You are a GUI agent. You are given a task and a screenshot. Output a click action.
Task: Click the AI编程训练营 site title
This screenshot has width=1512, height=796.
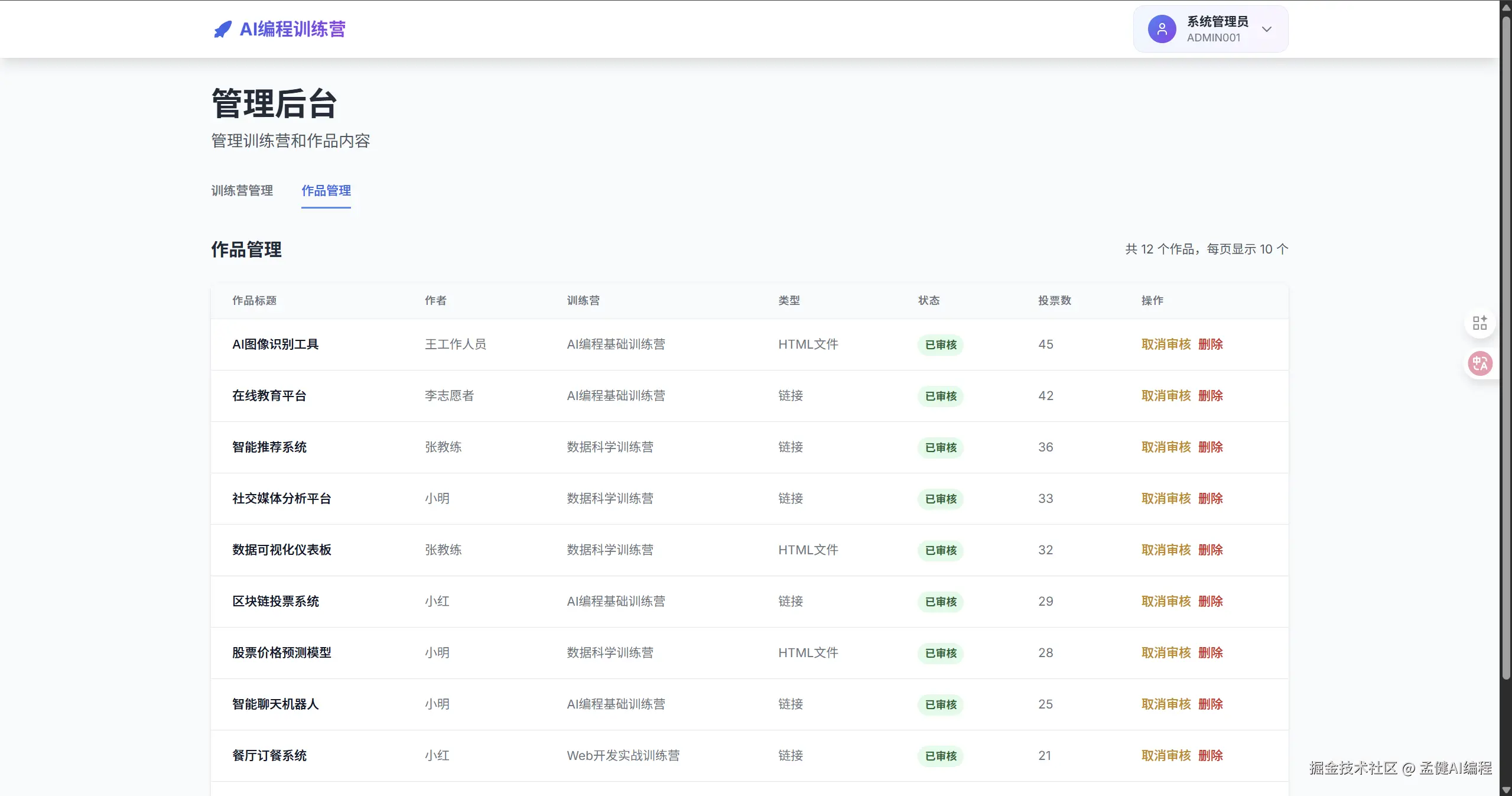[292, 29]
